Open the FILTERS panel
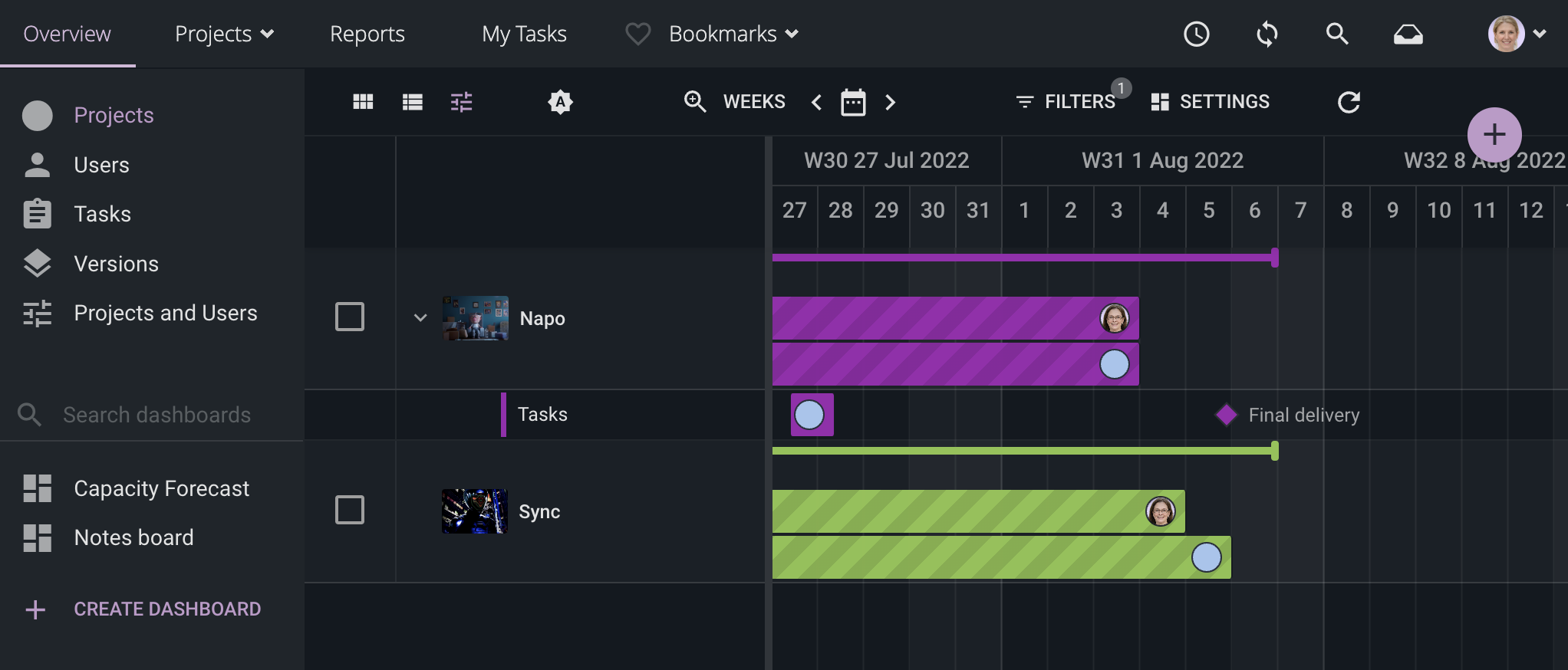The width and height of the screenshot is (1568, 670). 1066,102
